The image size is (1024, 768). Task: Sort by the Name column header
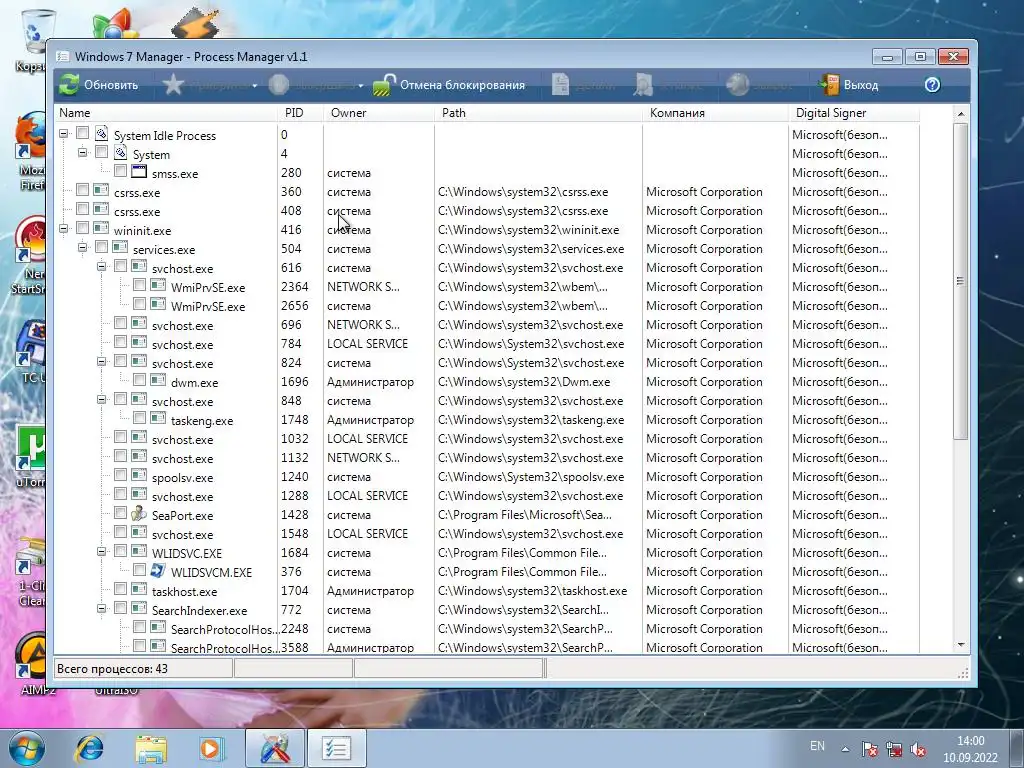pos(167,113)
